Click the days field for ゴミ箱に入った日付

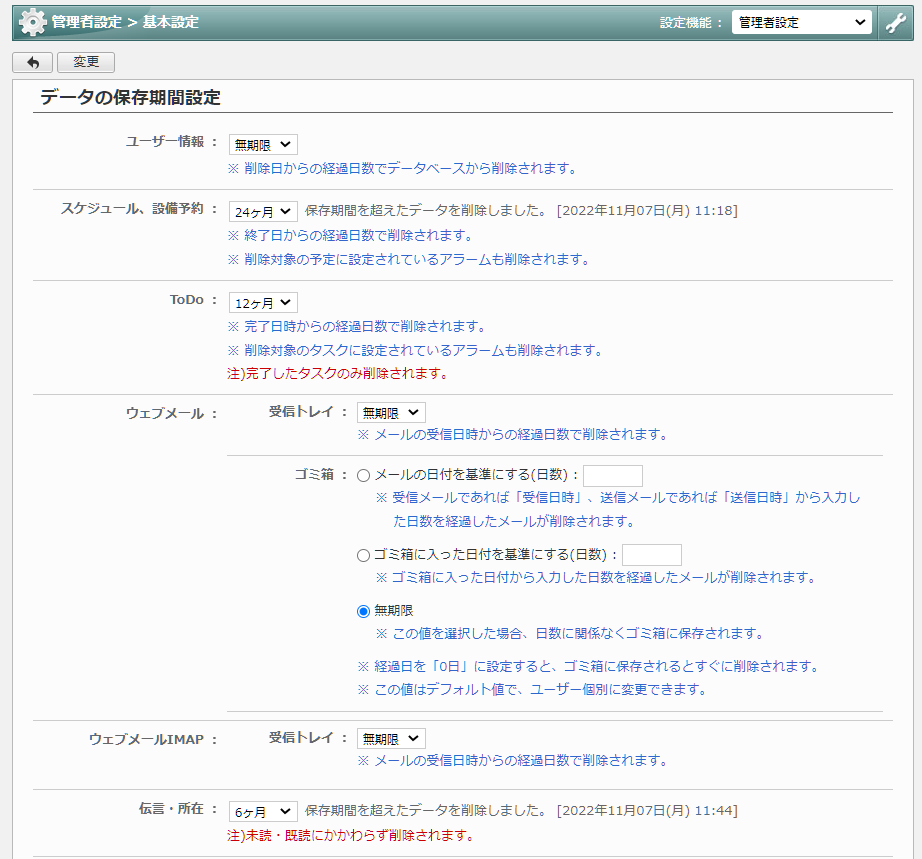(651, 555)
